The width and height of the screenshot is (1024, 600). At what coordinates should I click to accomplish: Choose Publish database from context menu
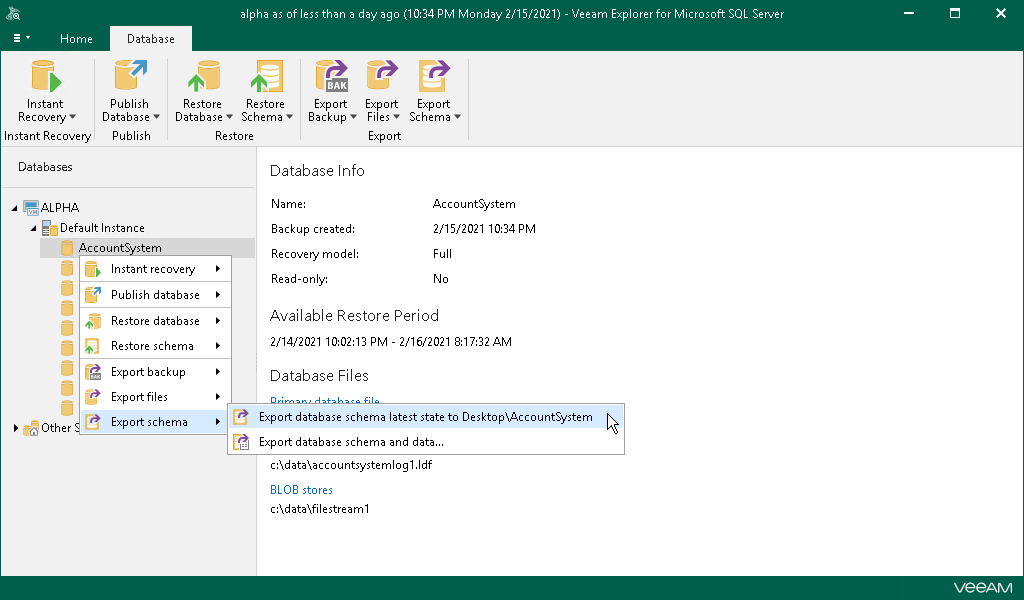[155, 294]
